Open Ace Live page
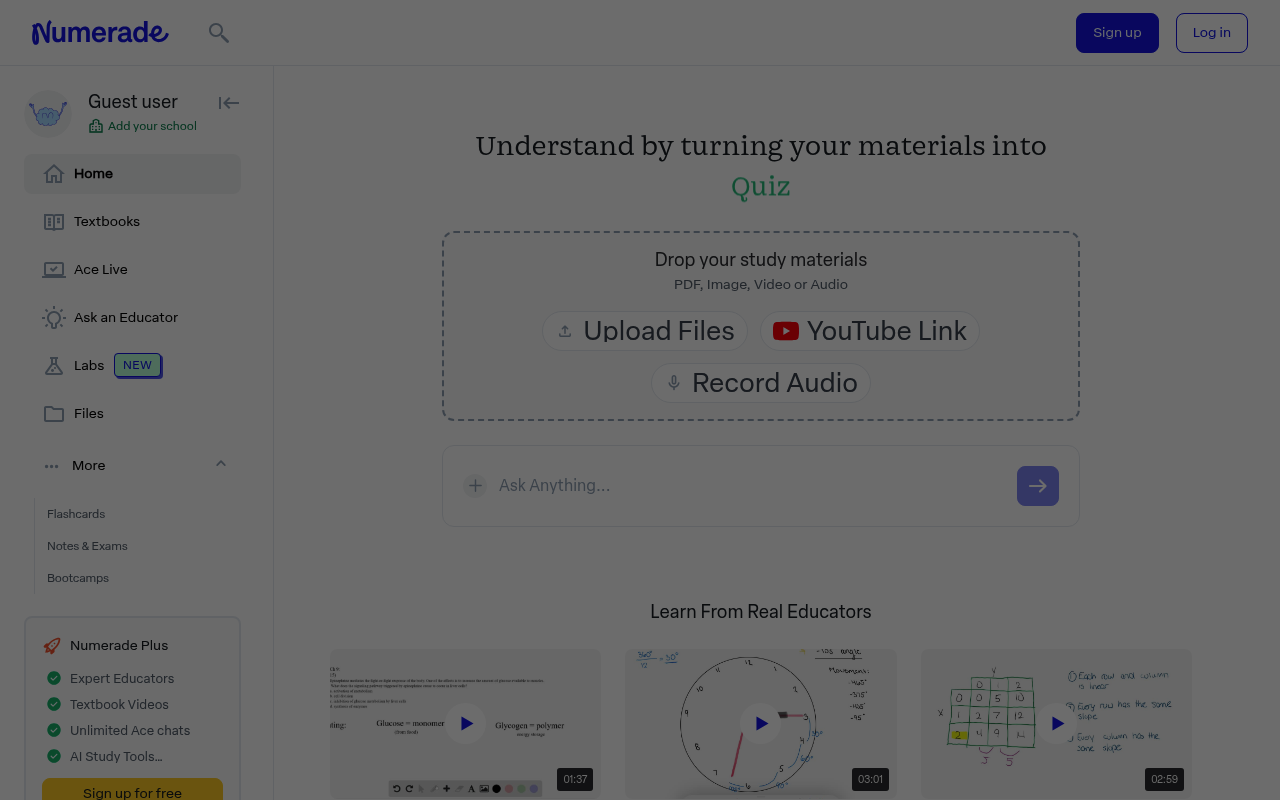The width and height of the screenshot is (1280, 800). pos(132,270)
